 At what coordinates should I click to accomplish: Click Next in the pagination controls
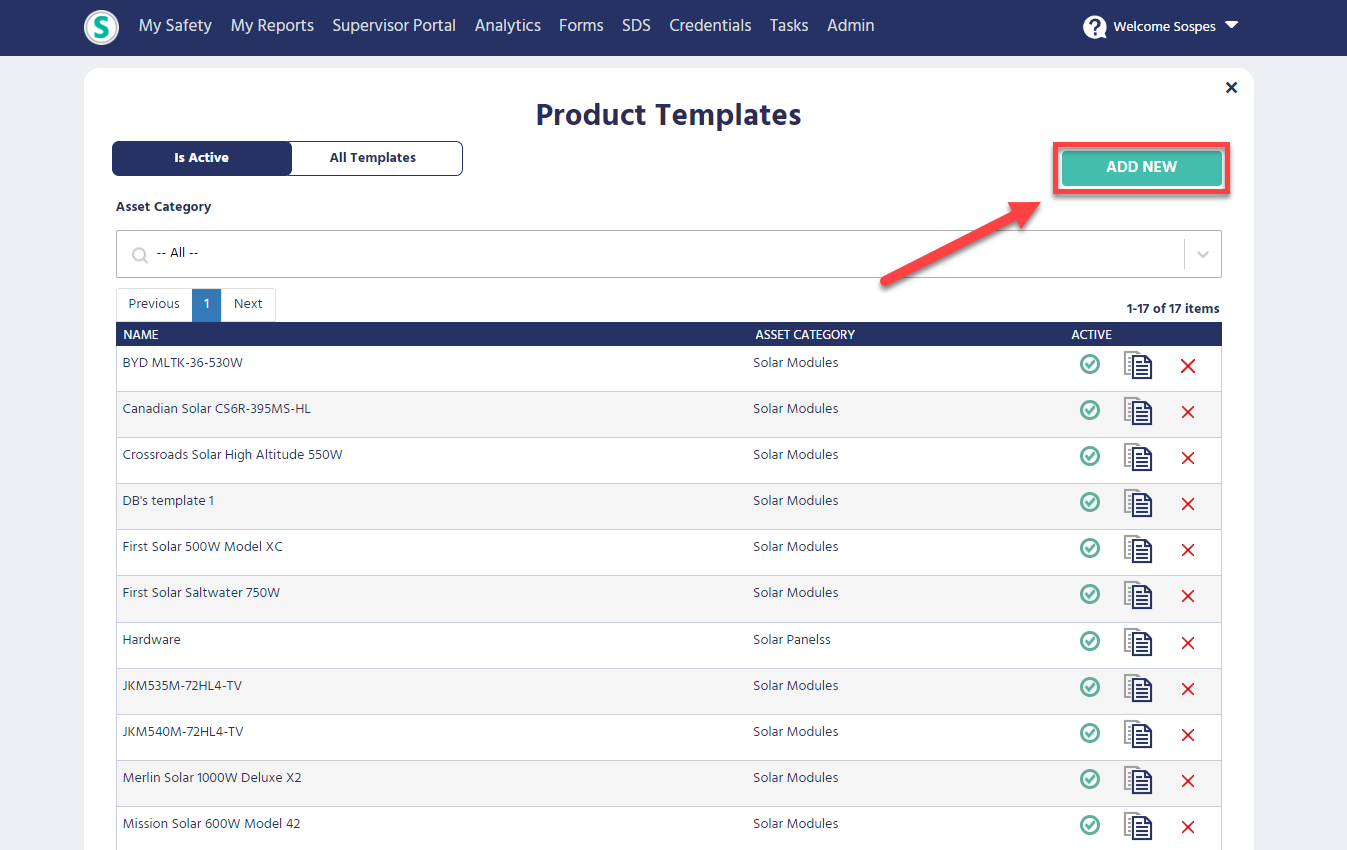coord(247,304)
